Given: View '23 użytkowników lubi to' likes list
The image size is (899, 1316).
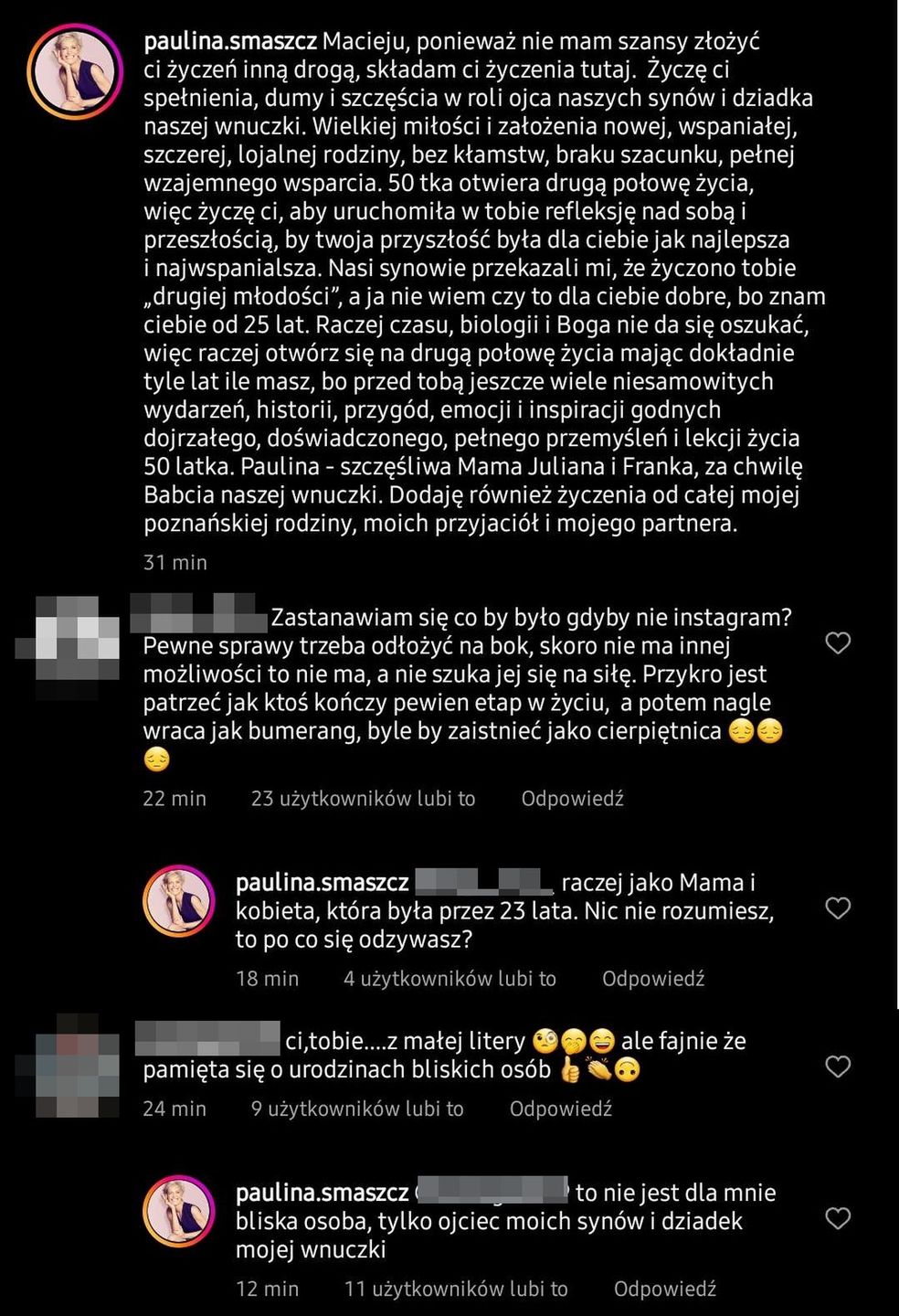Looking at the screenshot, I should (x=364, y=799).
